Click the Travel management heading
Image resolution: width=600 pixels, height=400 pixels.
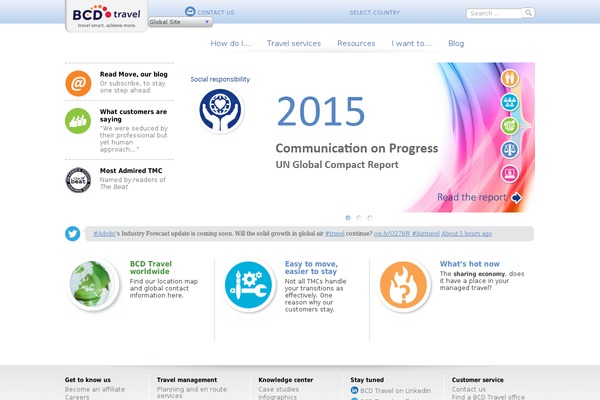(x=187, y=380)
